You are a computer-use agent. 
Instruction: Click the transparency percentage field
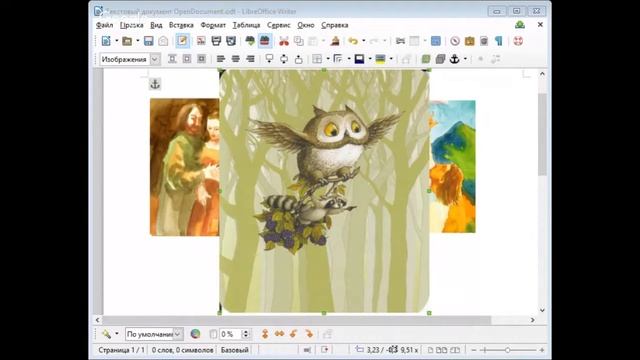click(231, 334)
